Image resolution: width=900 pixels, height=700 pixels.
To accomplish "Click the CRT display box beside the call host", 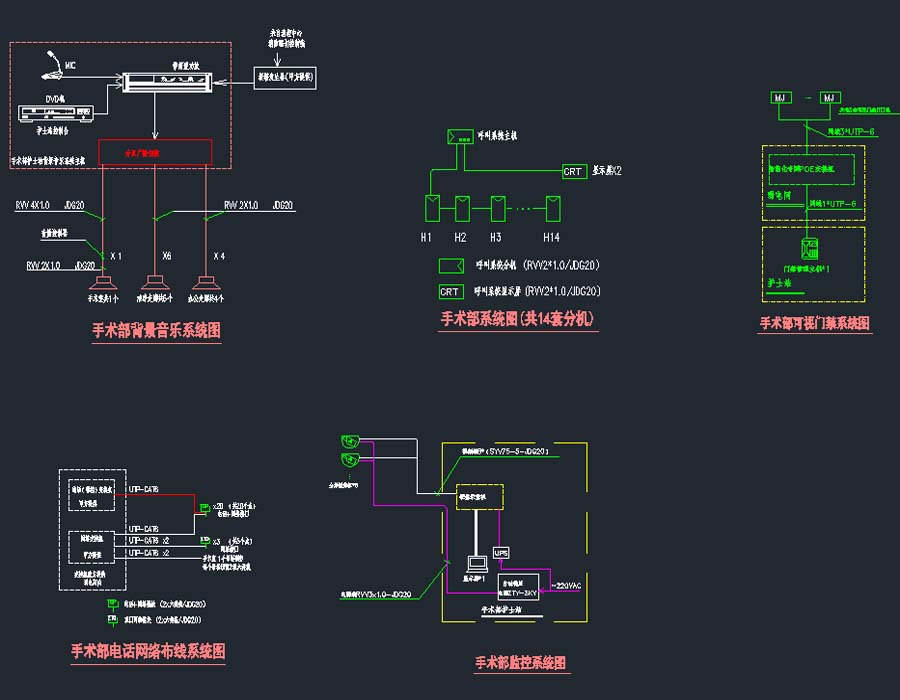I will pos(574,172).
